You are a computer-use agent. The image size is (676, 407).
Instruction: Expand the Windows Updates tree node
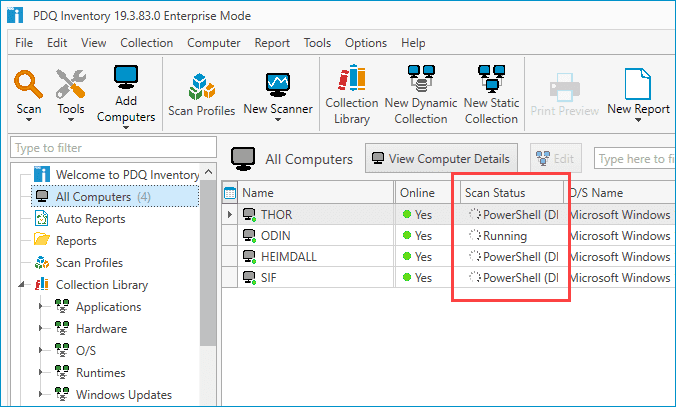pos(41,394)
